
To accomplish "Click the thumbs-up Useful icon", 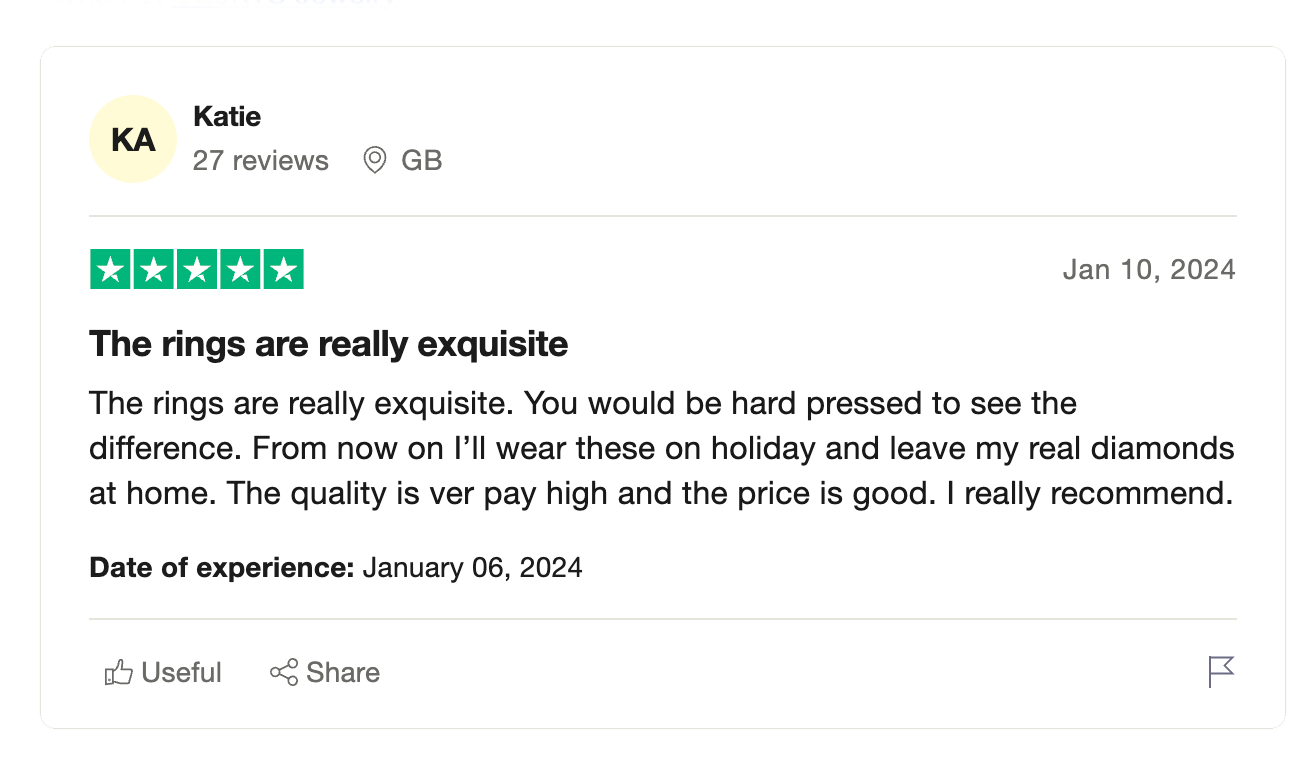I will [x=118, y=672].
